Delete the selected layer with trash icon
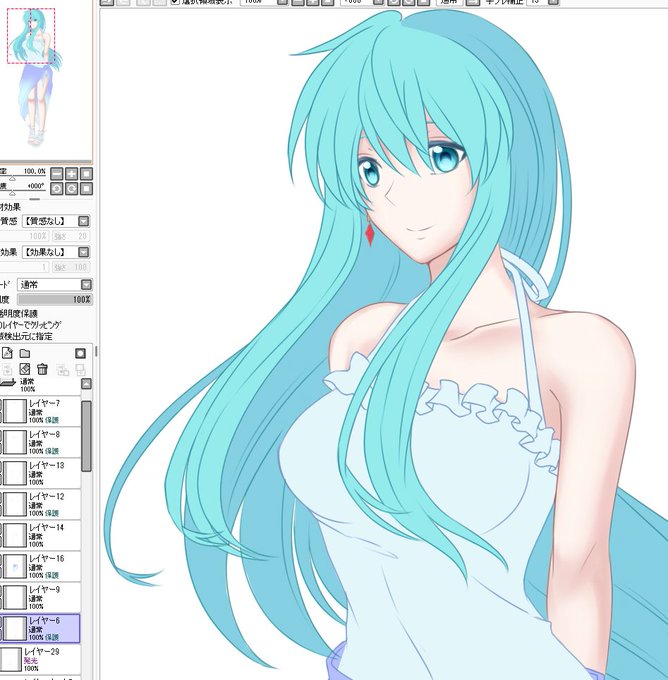Viewport: 668px width, 680px height. click(42, 369)
